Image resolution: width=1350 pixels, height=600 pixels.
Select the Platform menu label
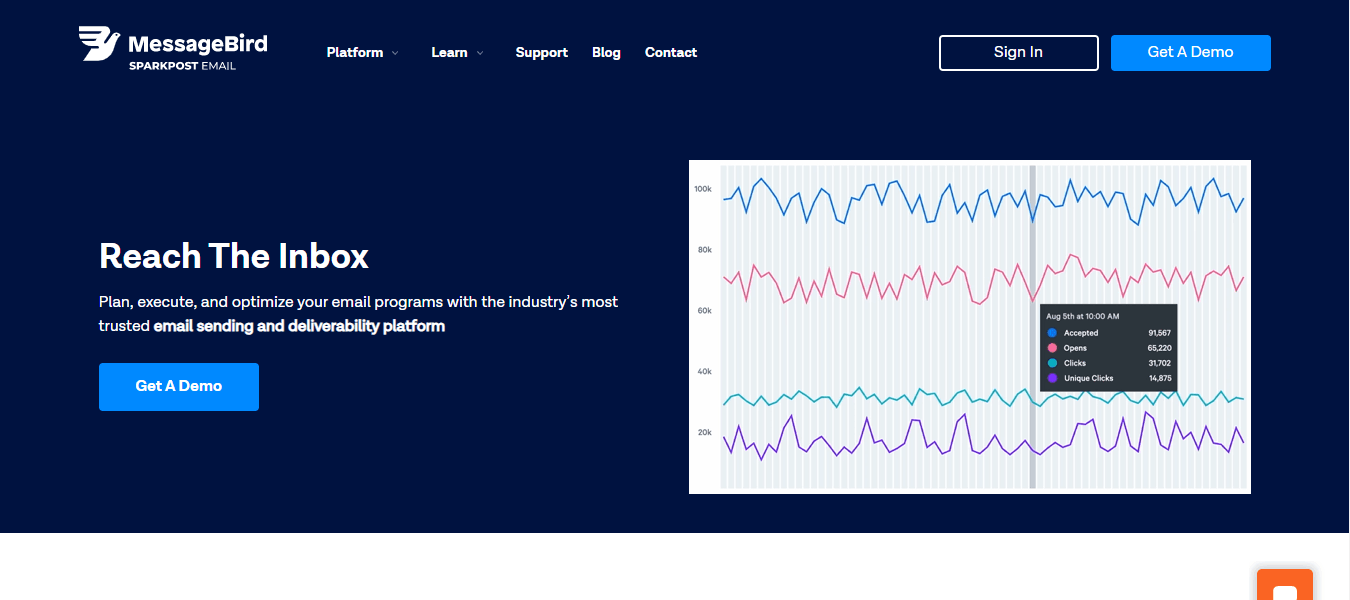pos(354,53)
